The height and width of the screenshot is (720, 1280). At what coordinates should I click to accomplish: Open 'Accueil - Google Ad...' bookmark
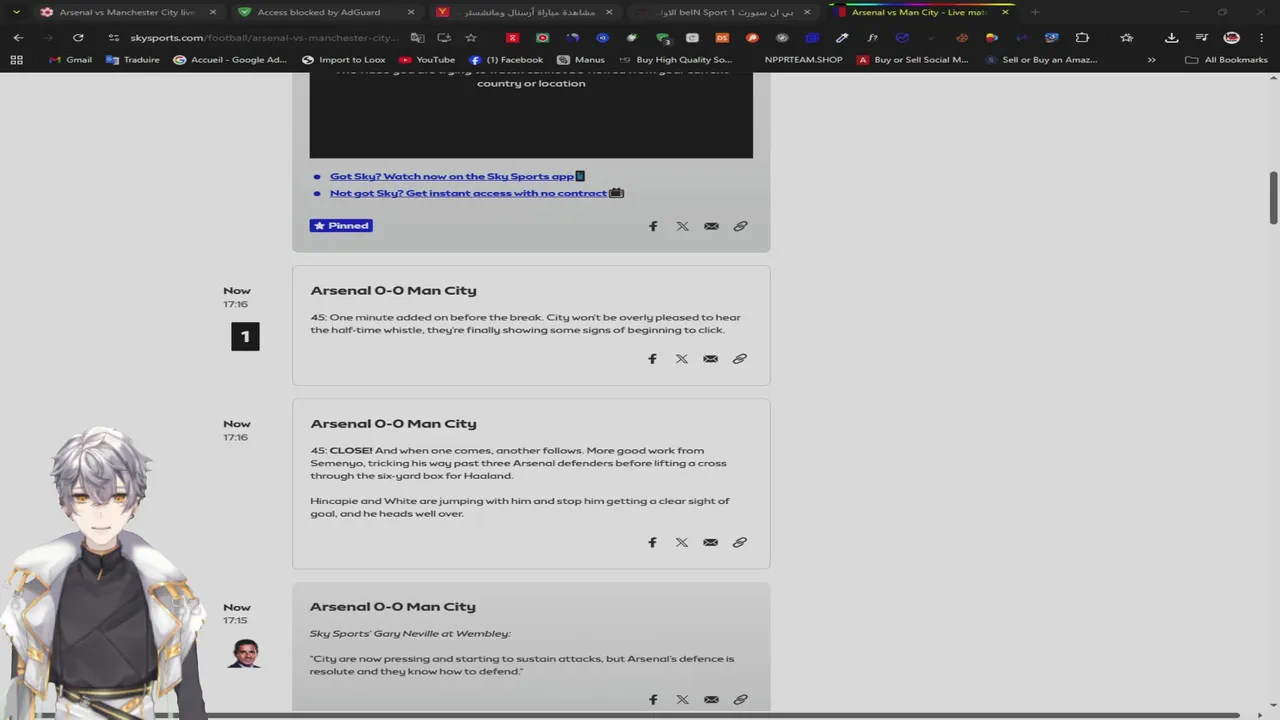(231, 60)
